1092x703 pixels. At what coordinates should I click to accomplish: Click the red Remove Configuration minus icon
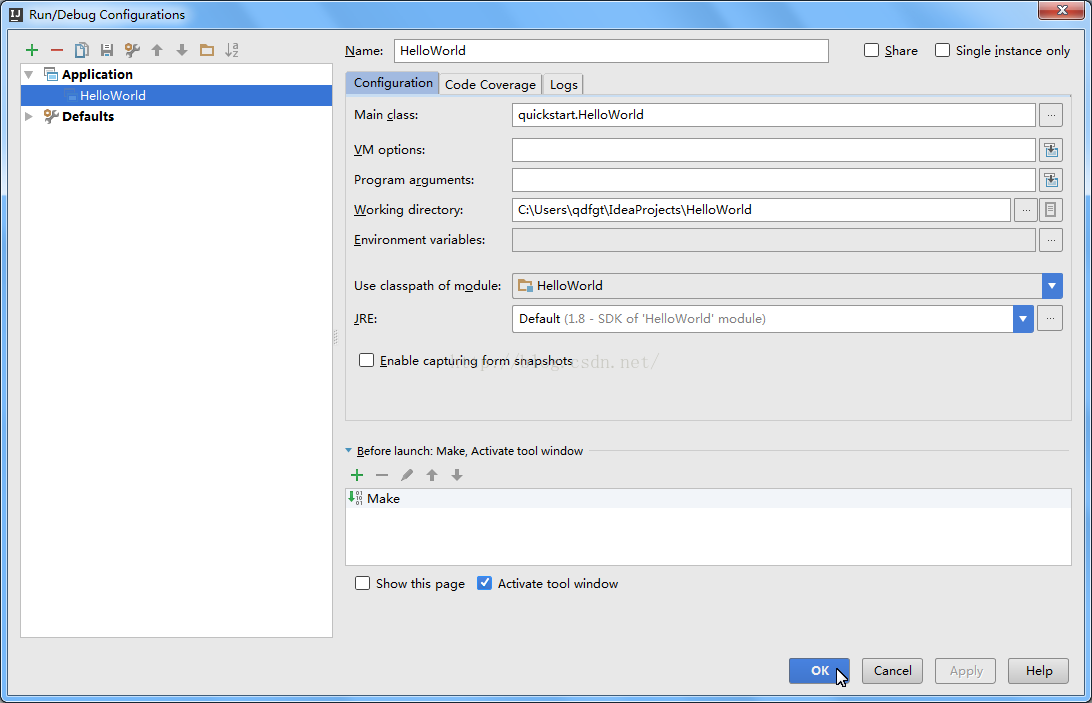57,50
